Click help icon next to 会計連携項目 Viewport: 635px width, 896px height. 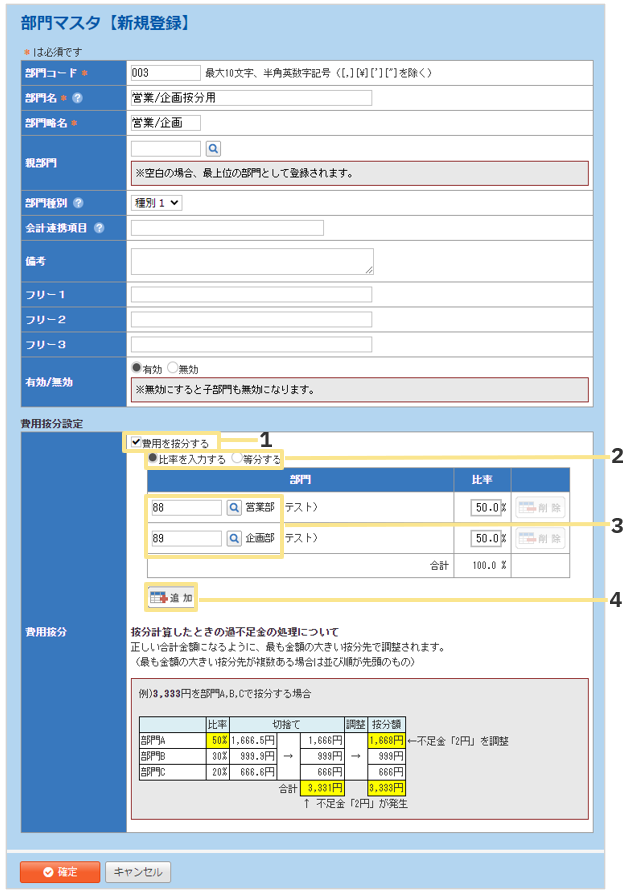coord(99,228)
